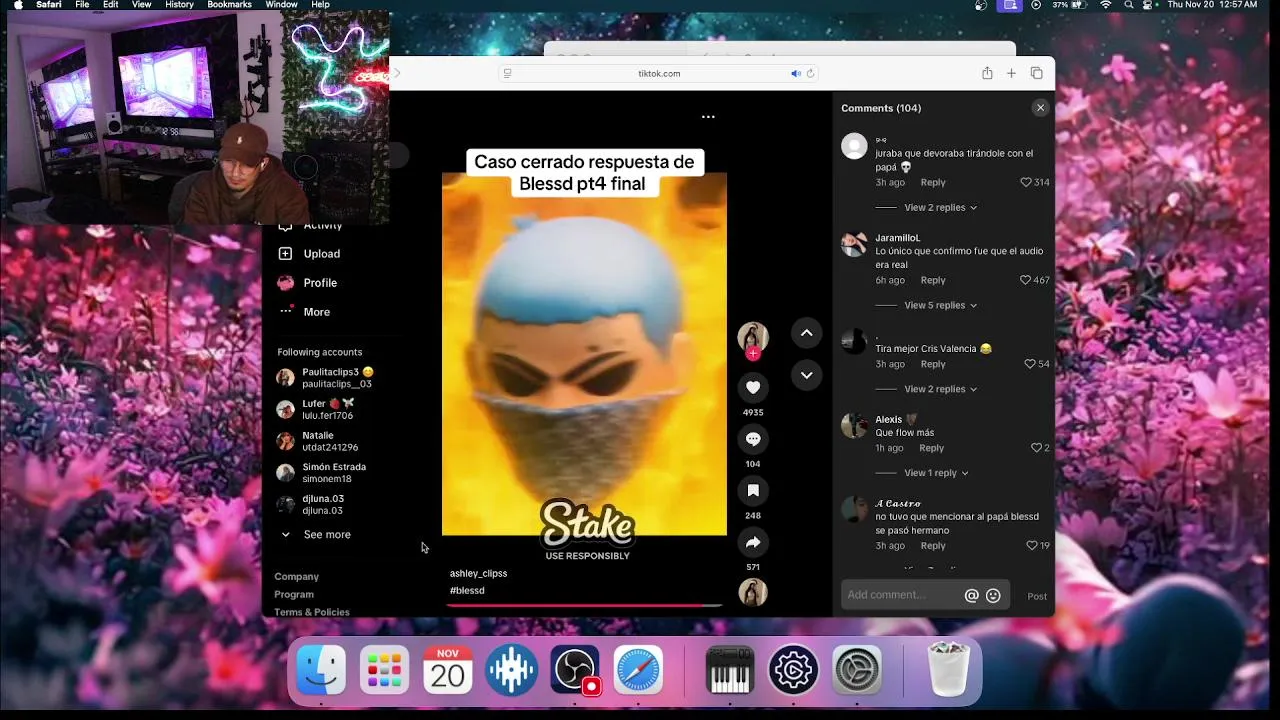The height and width of the screenshot is (720, 1280).
Task: Open the History menu
Action: 179,5
